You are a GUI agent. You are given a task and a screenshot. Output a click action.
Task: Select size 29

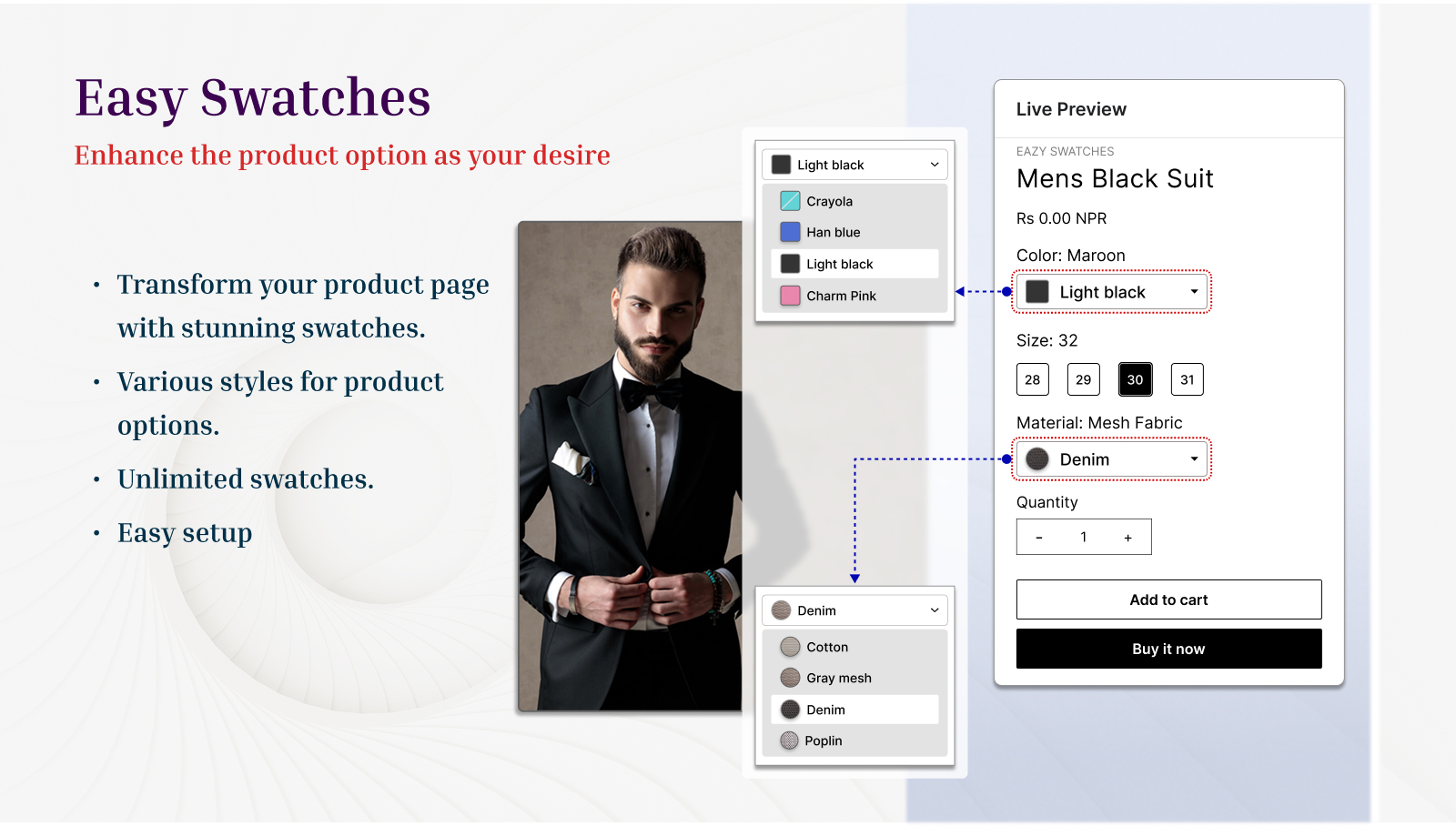click(1084, 379)
